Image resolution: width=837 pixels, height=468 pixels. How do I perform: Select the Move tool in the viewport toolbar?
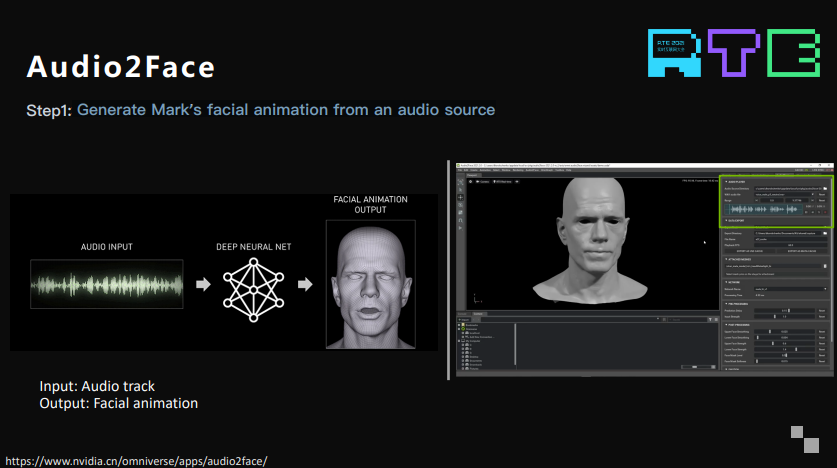pyautogui.click(x=460, y=197)
